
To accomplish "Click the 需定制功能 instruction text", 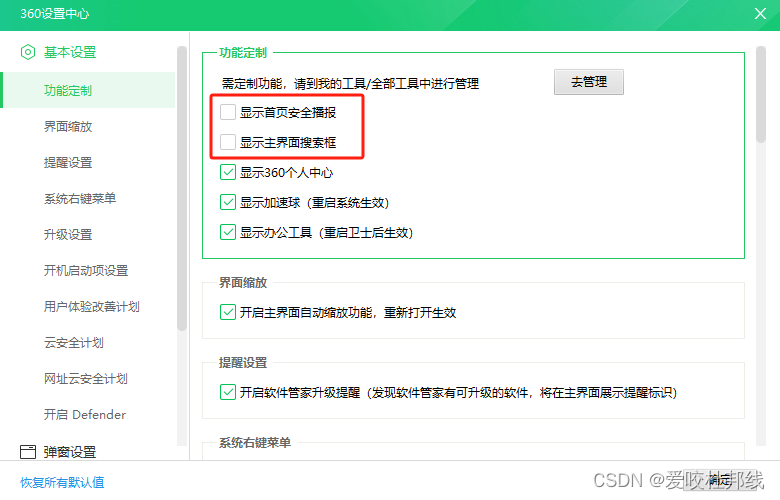I will [350, 84].
